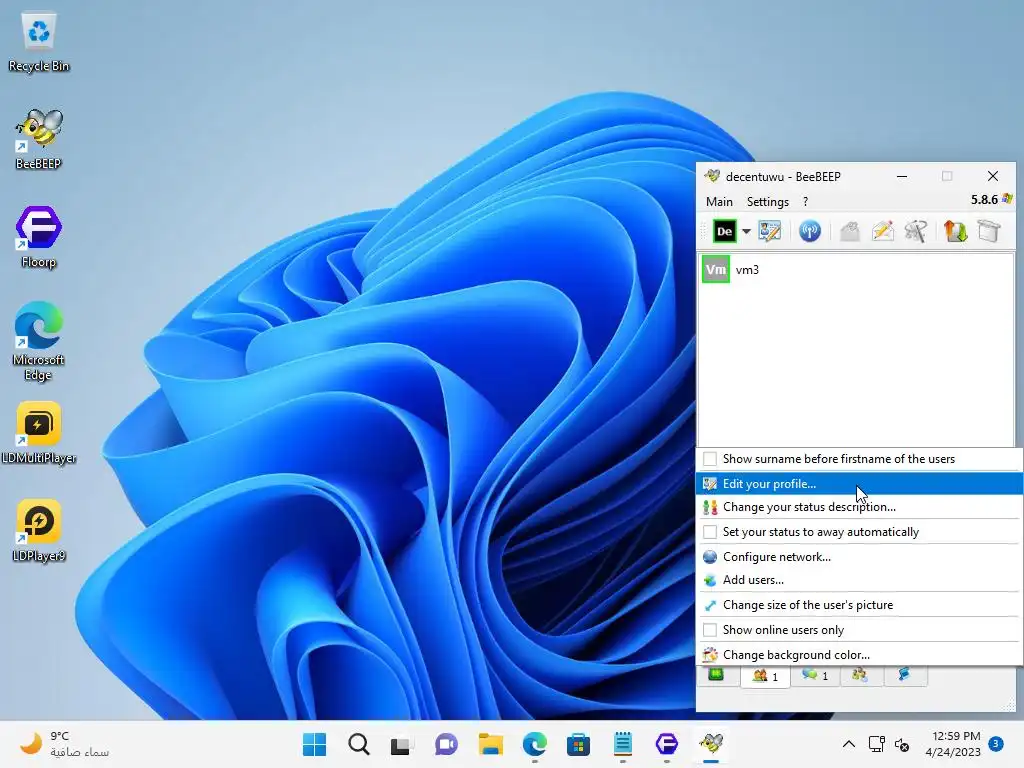This screenshot has width=1024, height=768.
Task: Open the dropdown arrow next to the De avatar
Action: click(746, 231)
